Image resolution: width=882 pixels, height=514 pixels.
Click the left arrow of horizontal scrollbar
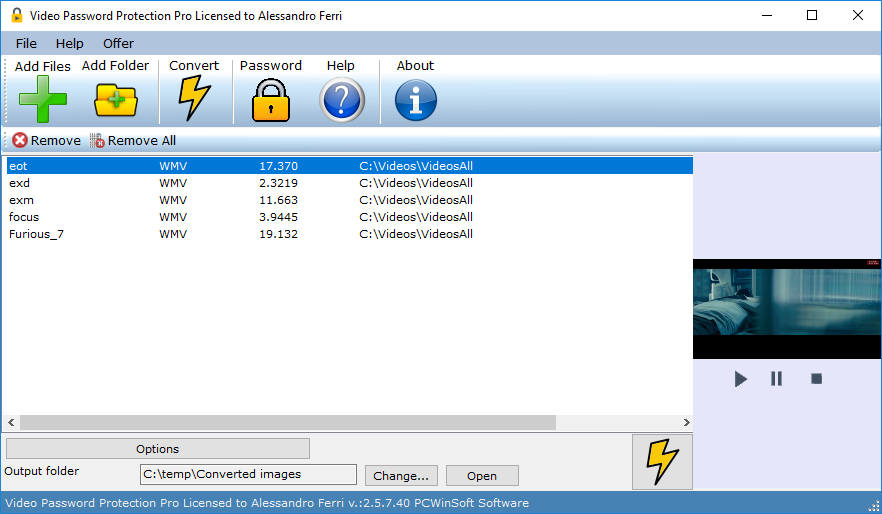click(11, 422)
